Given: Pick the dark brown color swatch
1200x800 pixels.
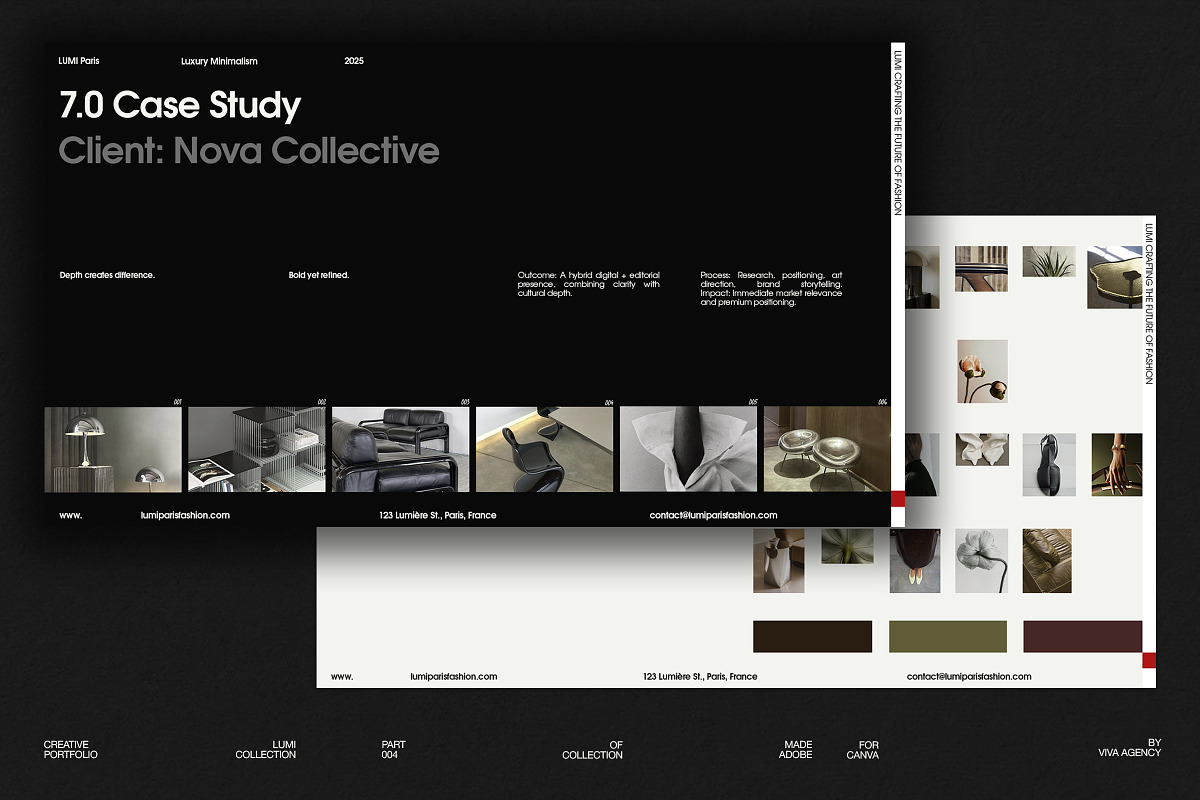Looking at the screenshot, I should (812, 636).
